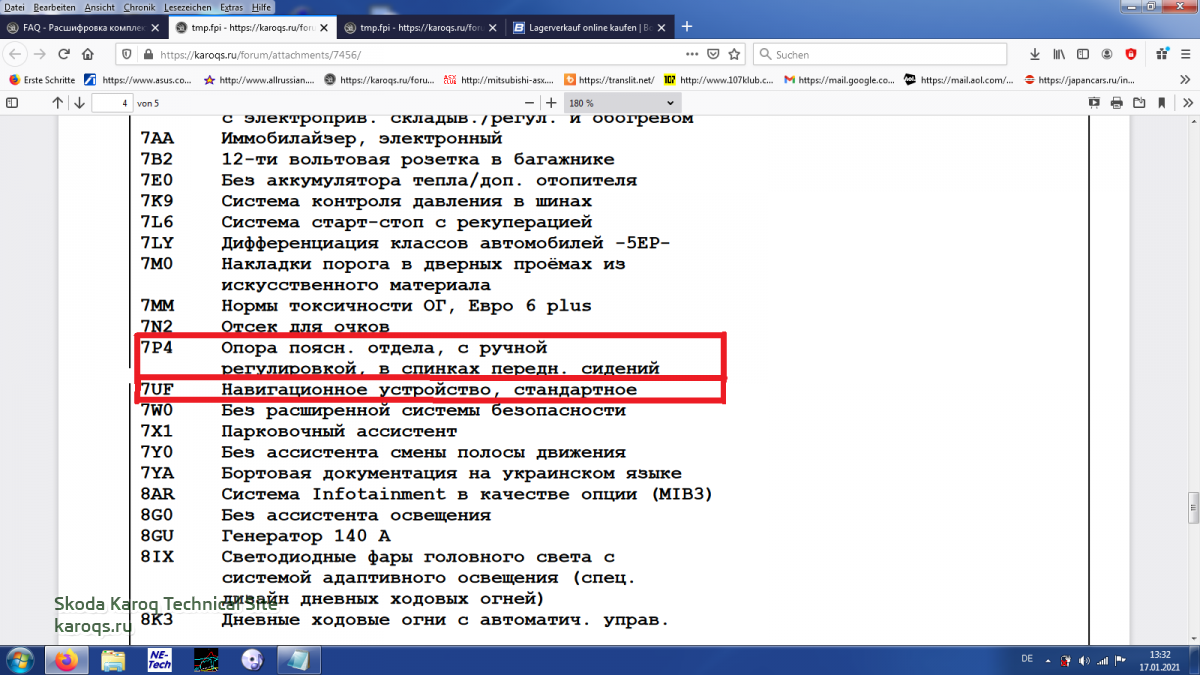The width and height of the screenshot is (1200, 675).
Task: Click the PDF zoom in plus button
Action: pyautogui.click(x=550, y=102)
